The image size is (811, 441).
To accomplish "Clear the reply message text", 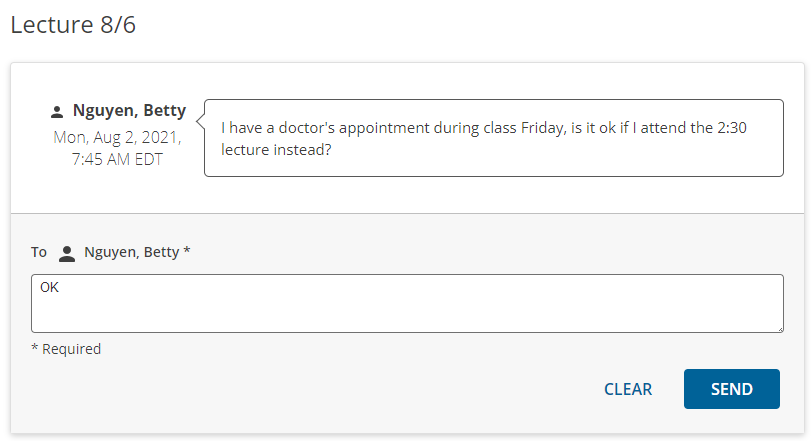I will (628, 389).
